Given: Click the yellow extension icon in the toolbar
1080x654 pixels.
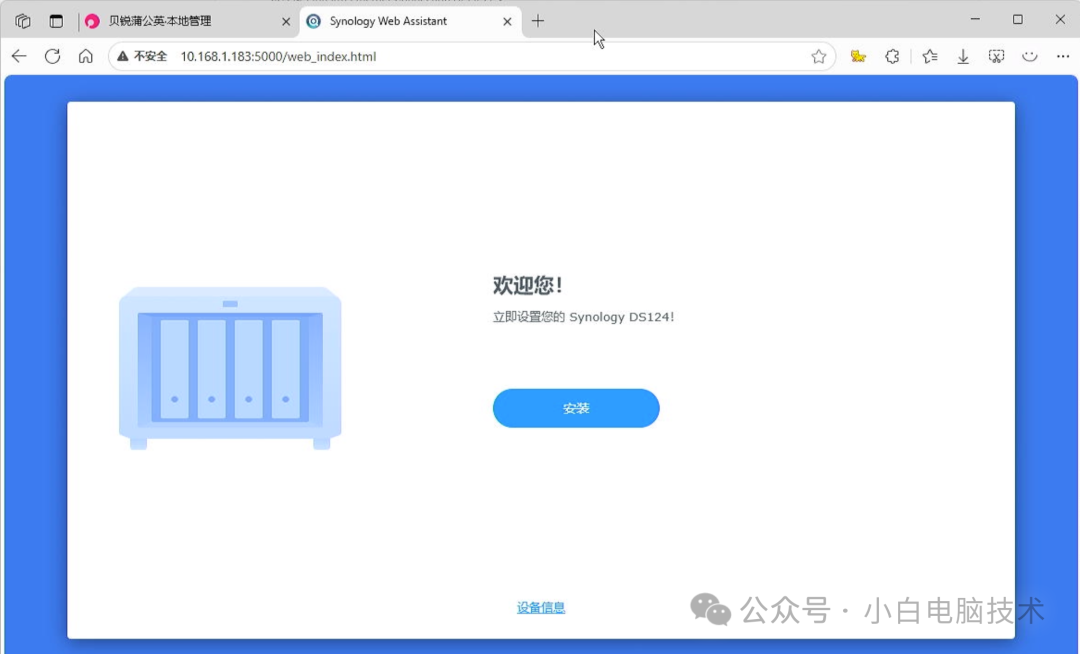Looking at the screenshot, I should (858, 56).
